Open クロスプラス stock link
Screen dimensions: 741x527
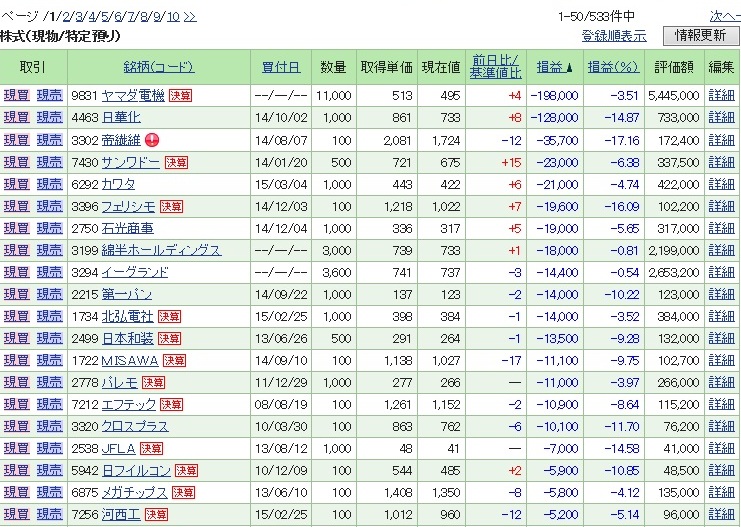[x=135, y=426]
